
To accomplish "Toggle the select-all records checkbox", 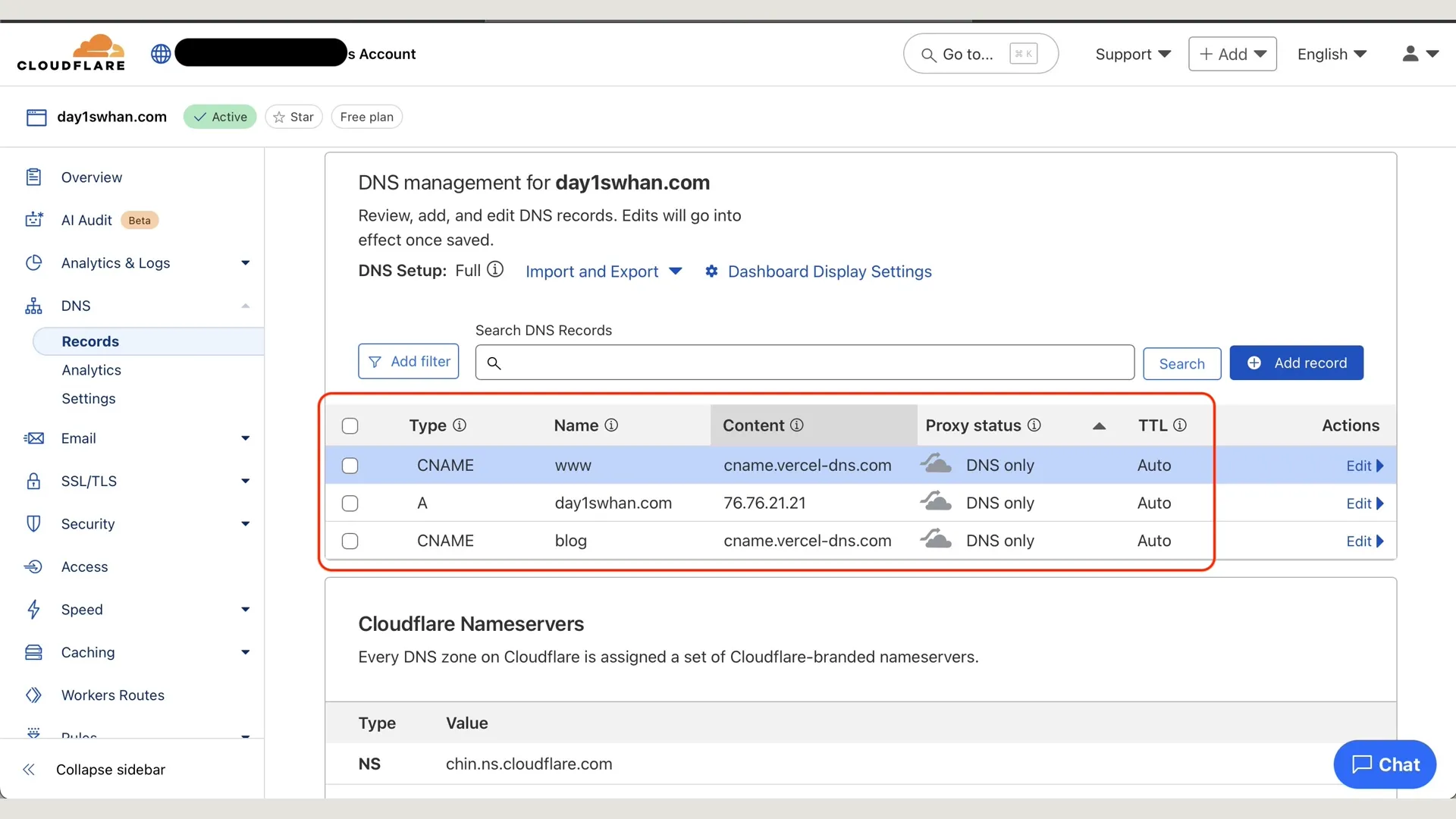I will [x=350, y=426].
